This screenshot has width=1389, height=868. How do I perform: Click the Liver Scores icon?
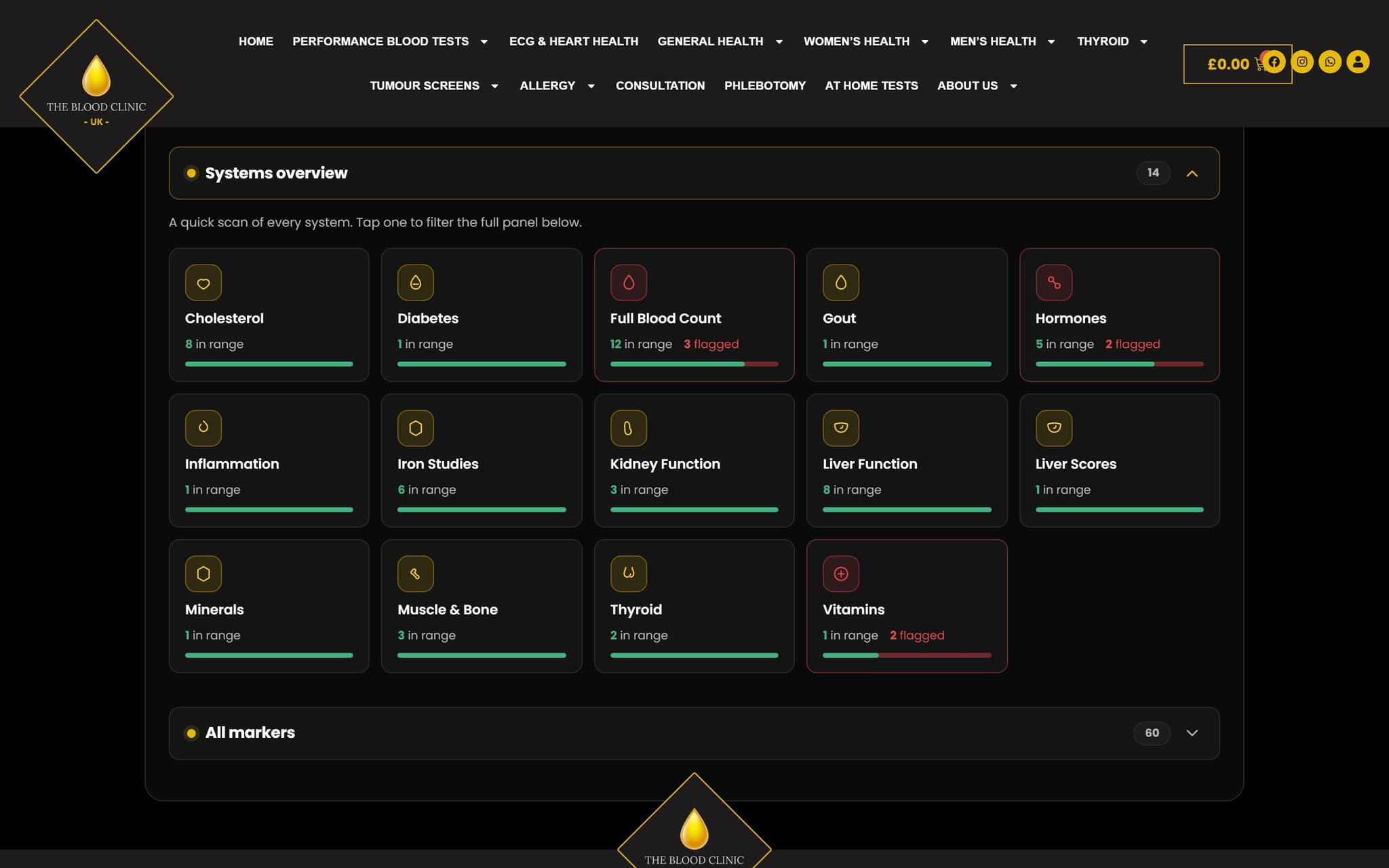tap(1054, 428)
